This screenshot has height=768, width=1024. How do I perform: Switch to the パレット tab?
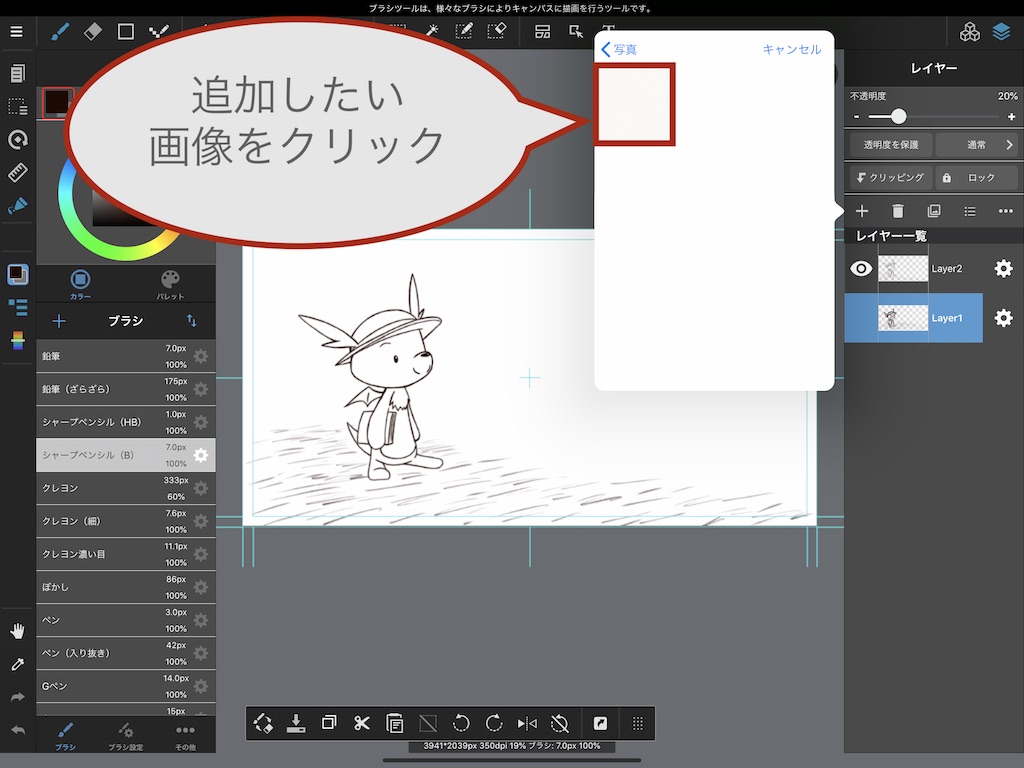tap(171, 284)
